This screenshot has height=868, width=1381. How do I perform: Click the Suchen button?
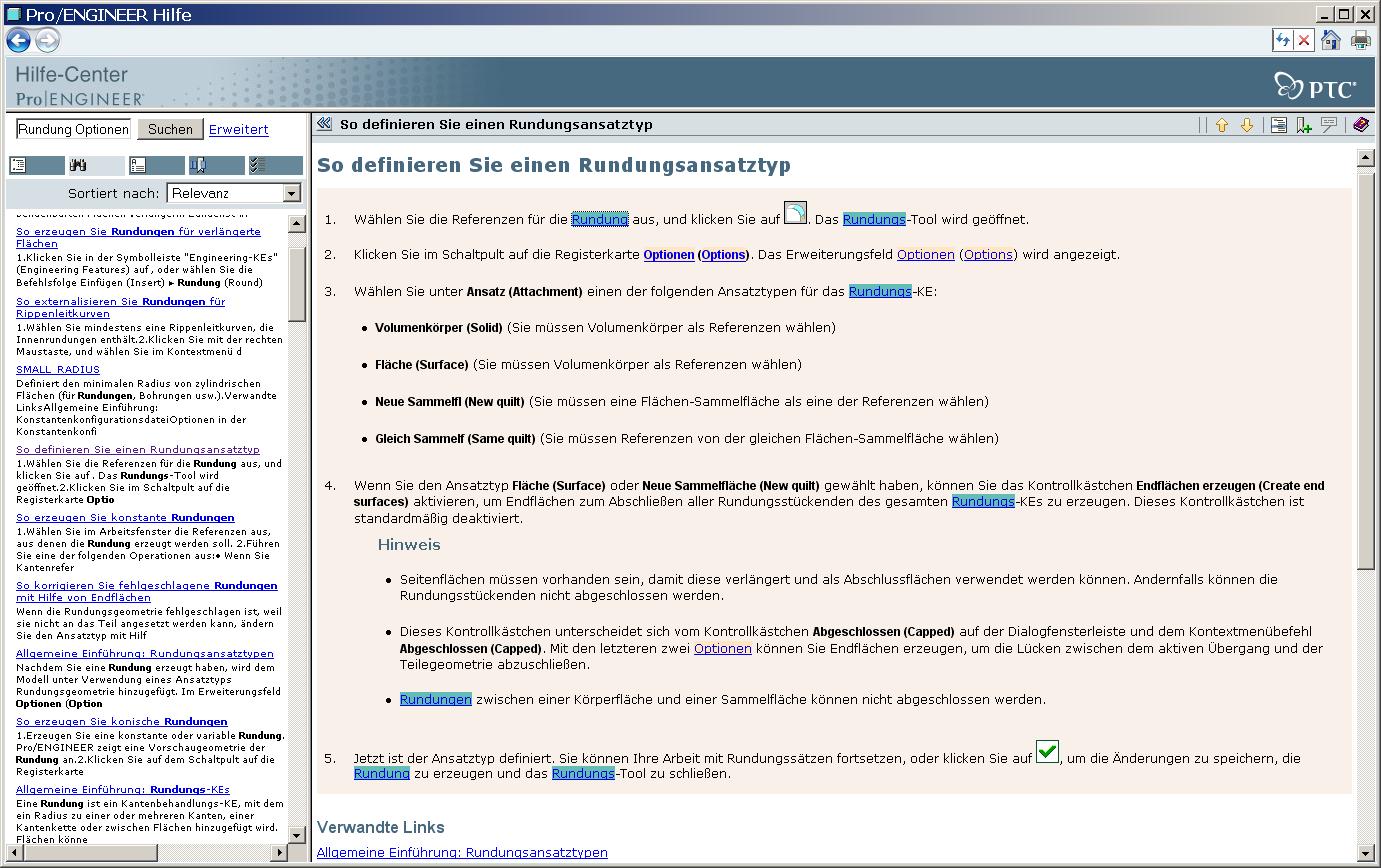point(170,129)
